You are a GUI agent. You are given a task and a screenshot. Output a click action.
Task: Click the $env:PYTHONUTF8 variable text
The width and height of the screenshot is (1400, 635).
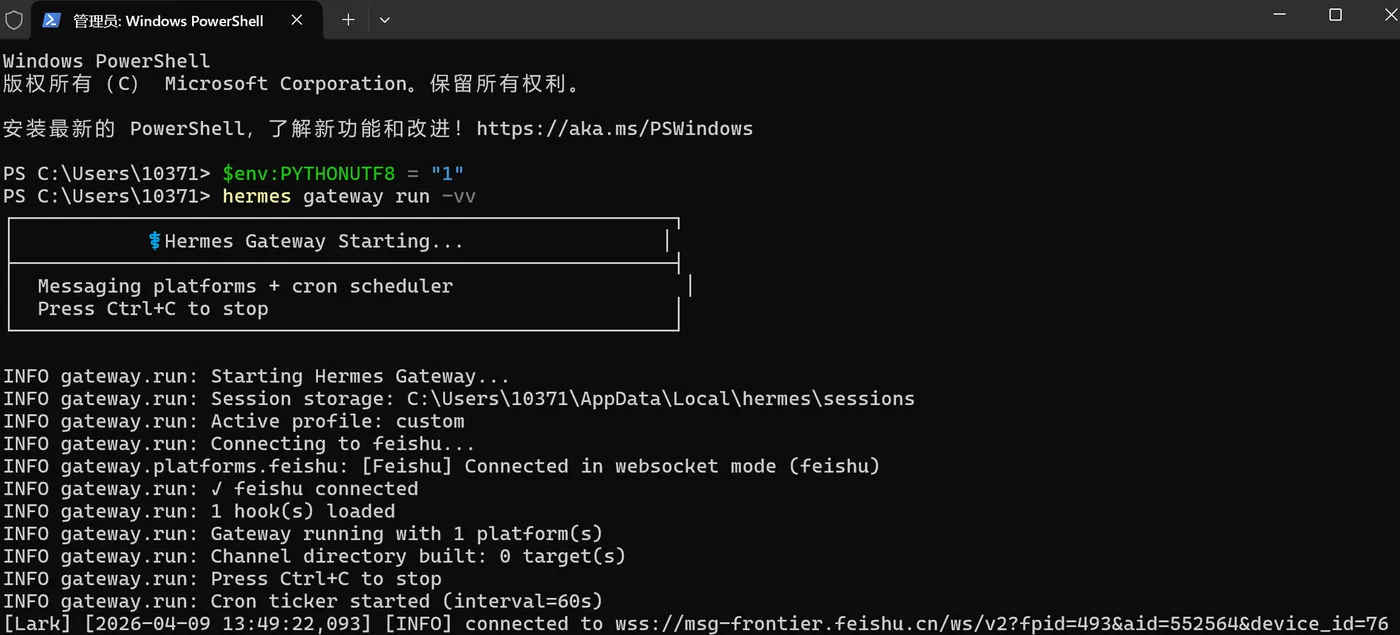308,174
